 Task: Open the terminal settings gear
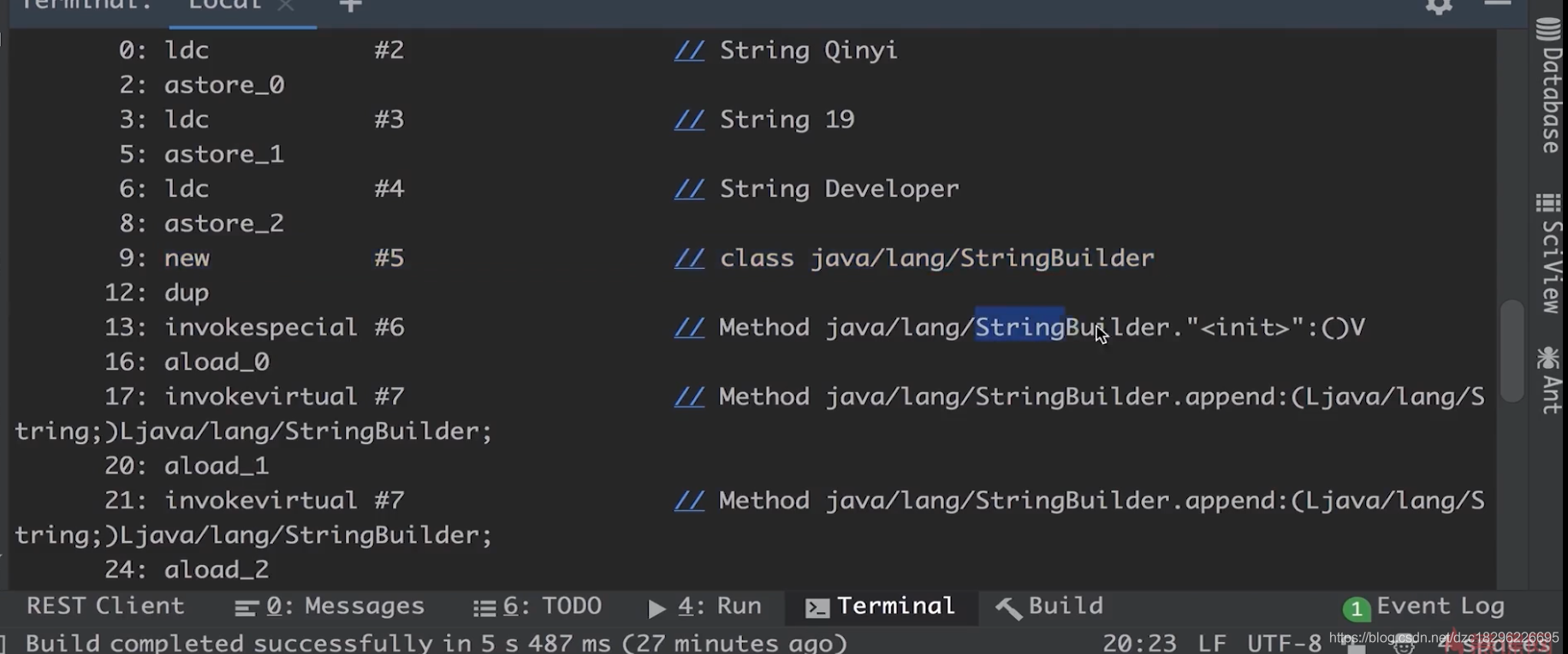(x=1439, y=6)
